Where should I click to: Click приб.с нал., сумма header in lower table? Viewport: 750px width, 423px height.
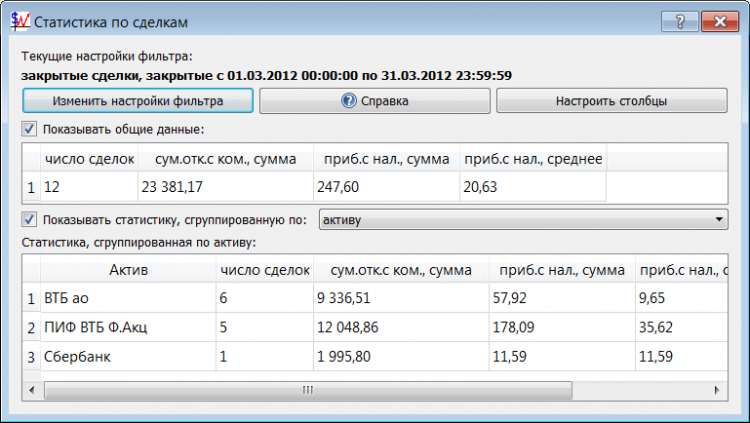click(x=562, y=270)
